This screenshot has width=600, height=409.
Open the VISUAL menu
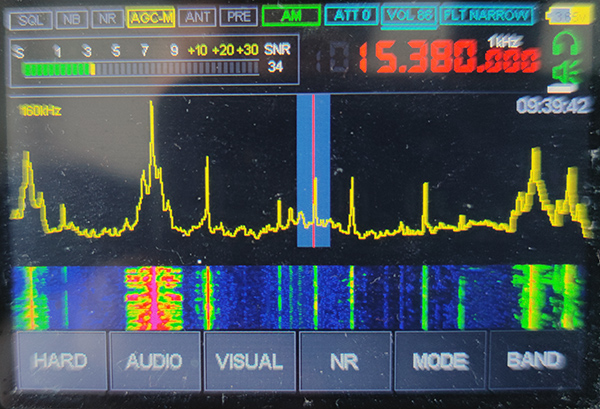(x=249, y=360)
